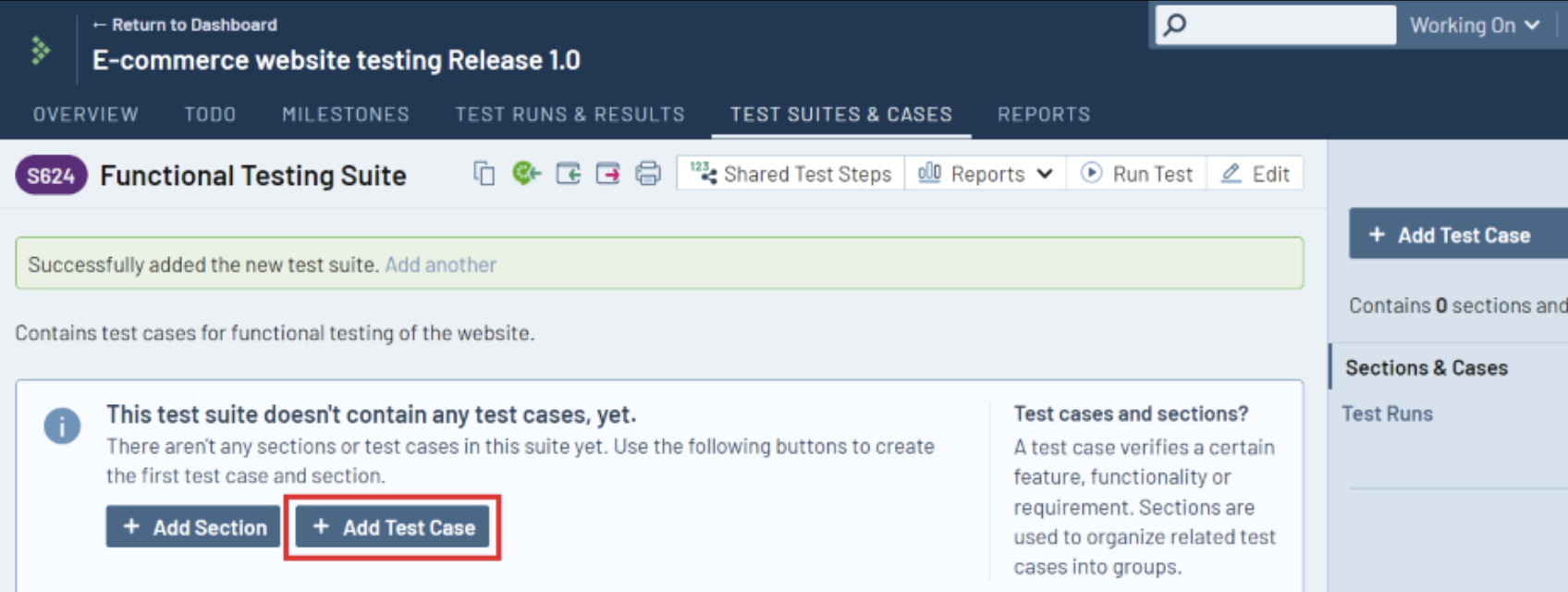The width and height of the screenshot is (1568, 592).
Task: Click the TestRail logo icon
Action: (40, 50)
